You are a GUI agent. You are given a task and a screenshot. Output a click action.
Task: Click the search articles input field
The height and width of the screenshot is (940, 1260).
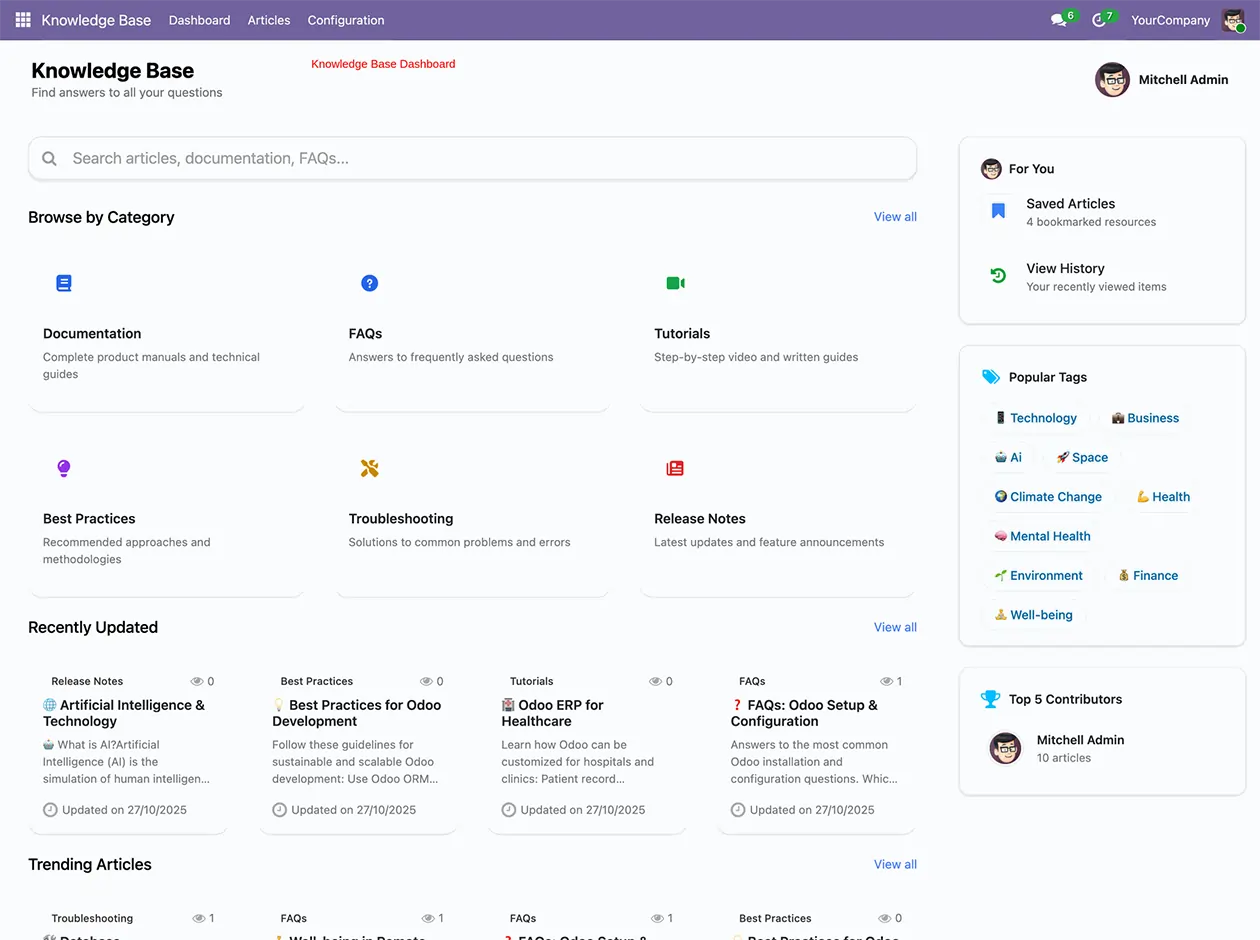coord(472,158)
